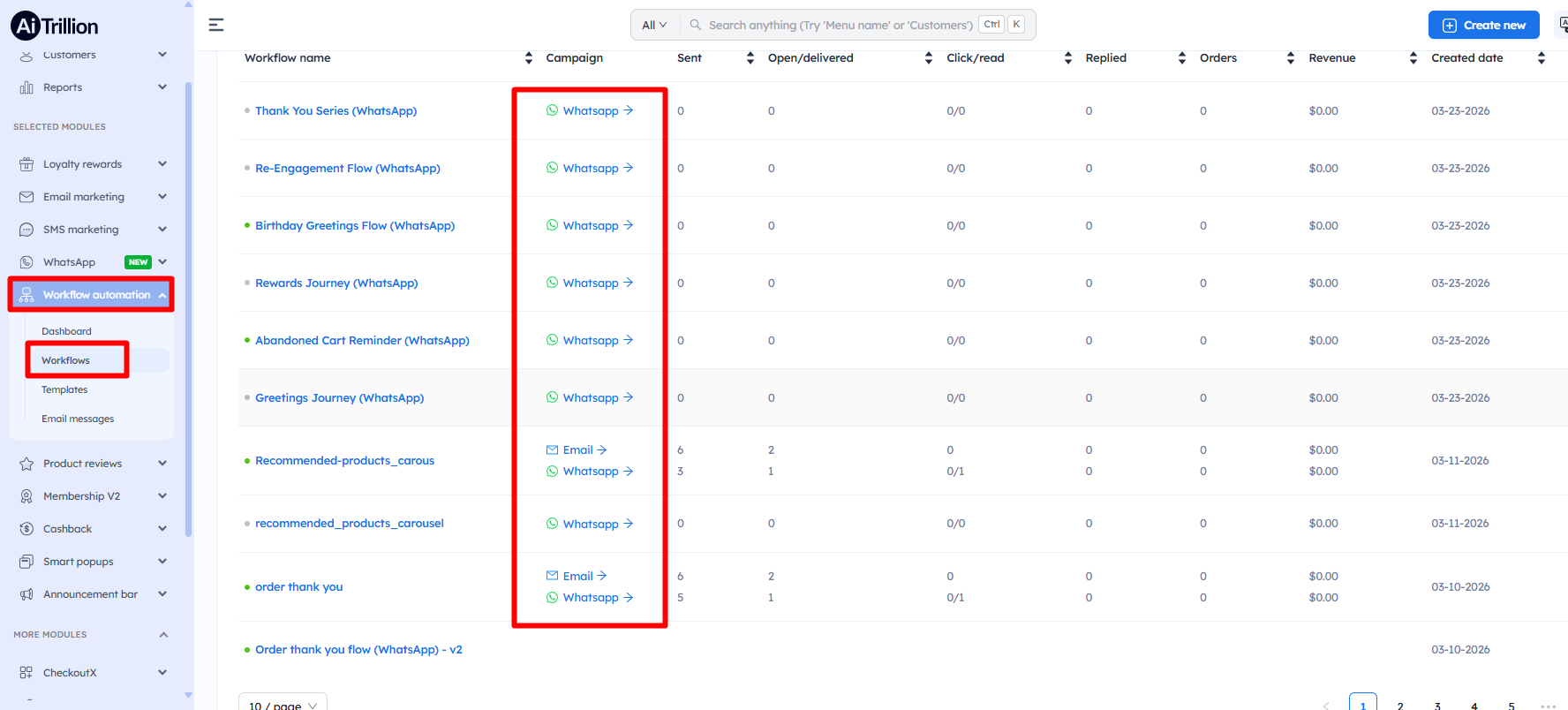This screenshot has height=710, width=1568.
Task: Go to page 2 of workflows
Action: tap(1400, 705)
